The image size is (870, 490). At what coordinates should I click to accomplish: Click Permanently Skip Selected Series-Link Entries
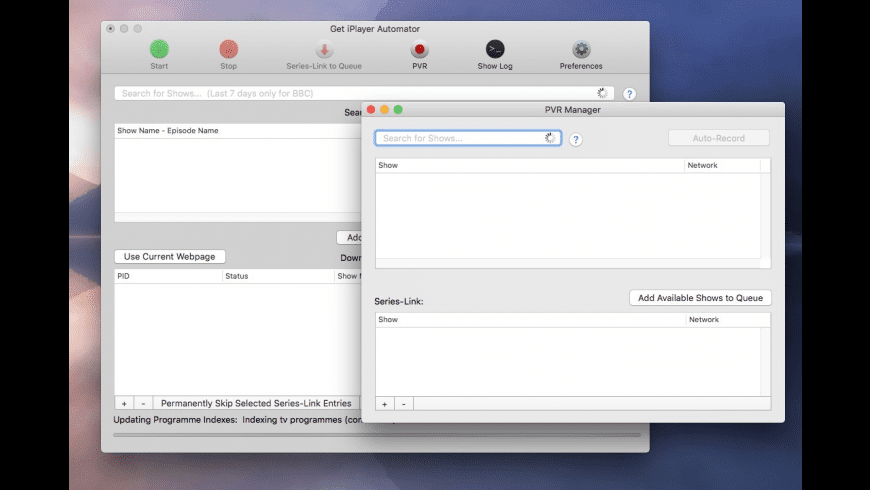(x=256, y=403)
